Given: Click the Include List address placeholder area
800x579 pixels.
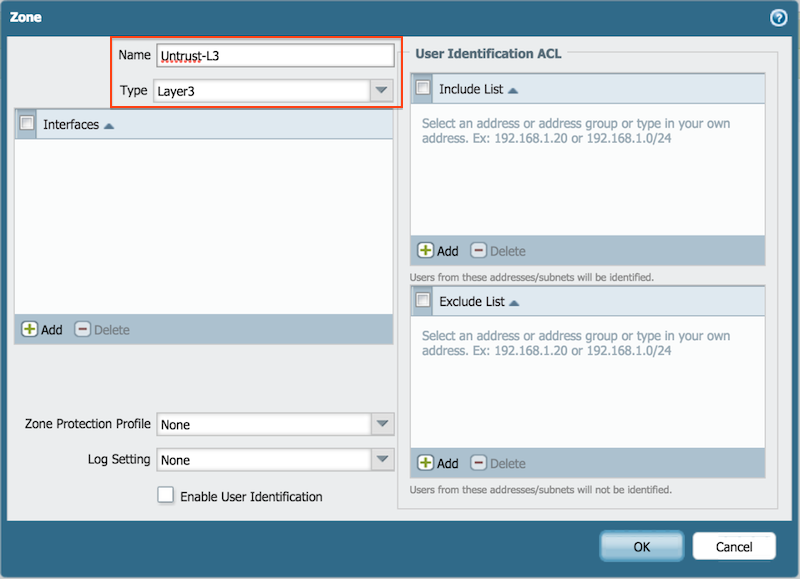Looking at the screenshot, I should point(576,131).
